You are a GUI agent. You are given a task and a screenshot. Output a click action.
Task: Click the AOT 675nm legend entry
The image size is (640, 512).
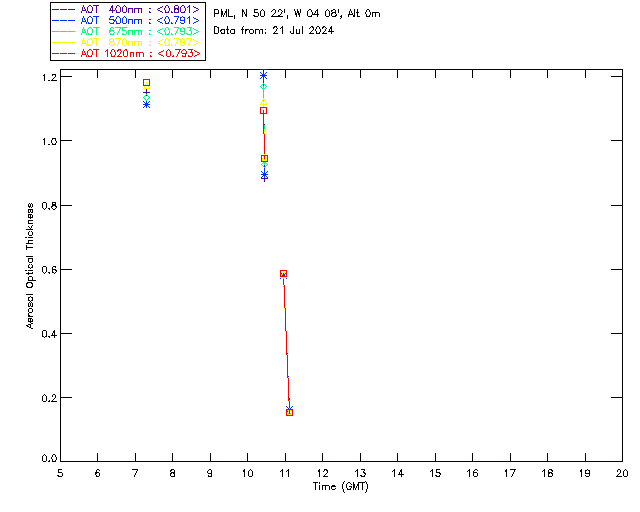[x=126, y=31]
